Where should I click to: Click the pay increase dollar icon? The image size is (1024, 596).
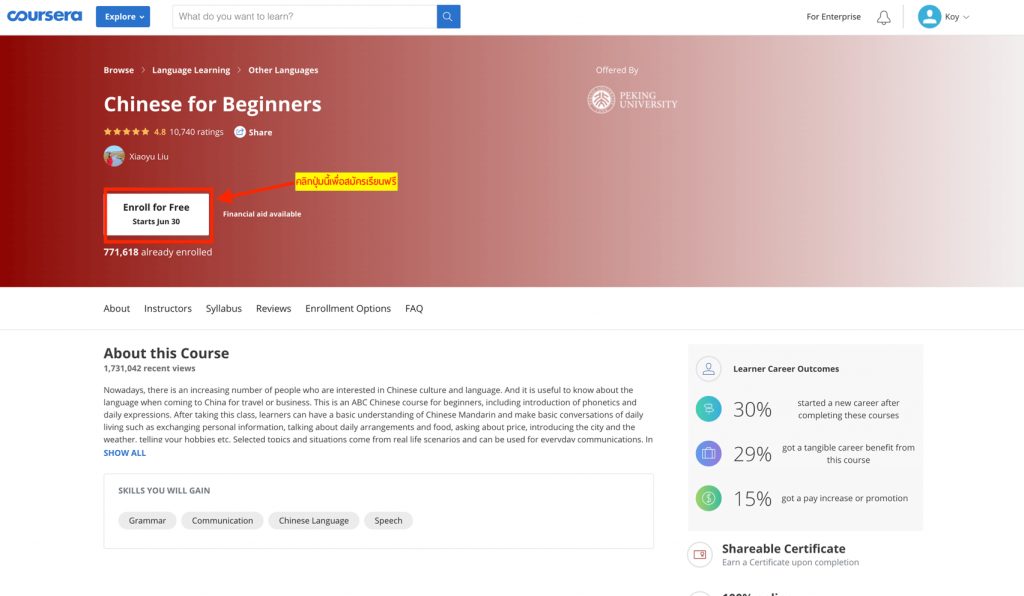tap(709, 498)
